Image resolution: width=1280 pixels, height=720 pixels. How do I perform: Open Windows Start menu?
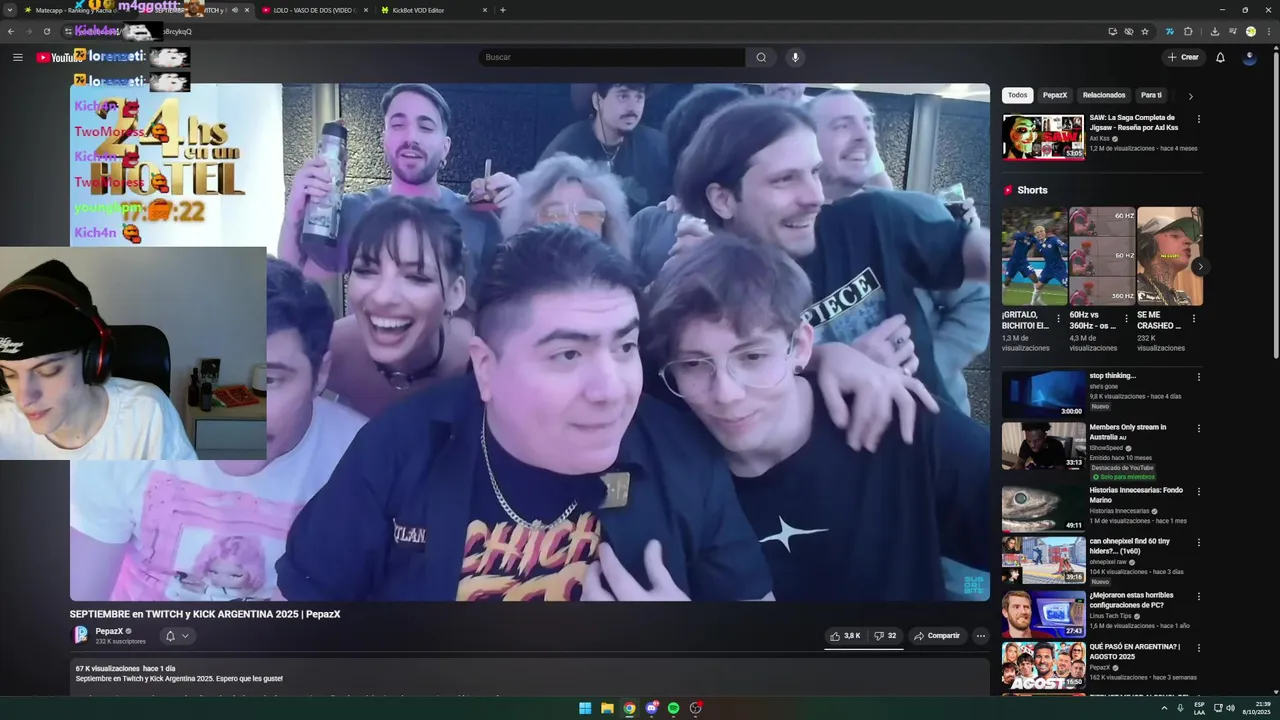[x=585, y=708]
